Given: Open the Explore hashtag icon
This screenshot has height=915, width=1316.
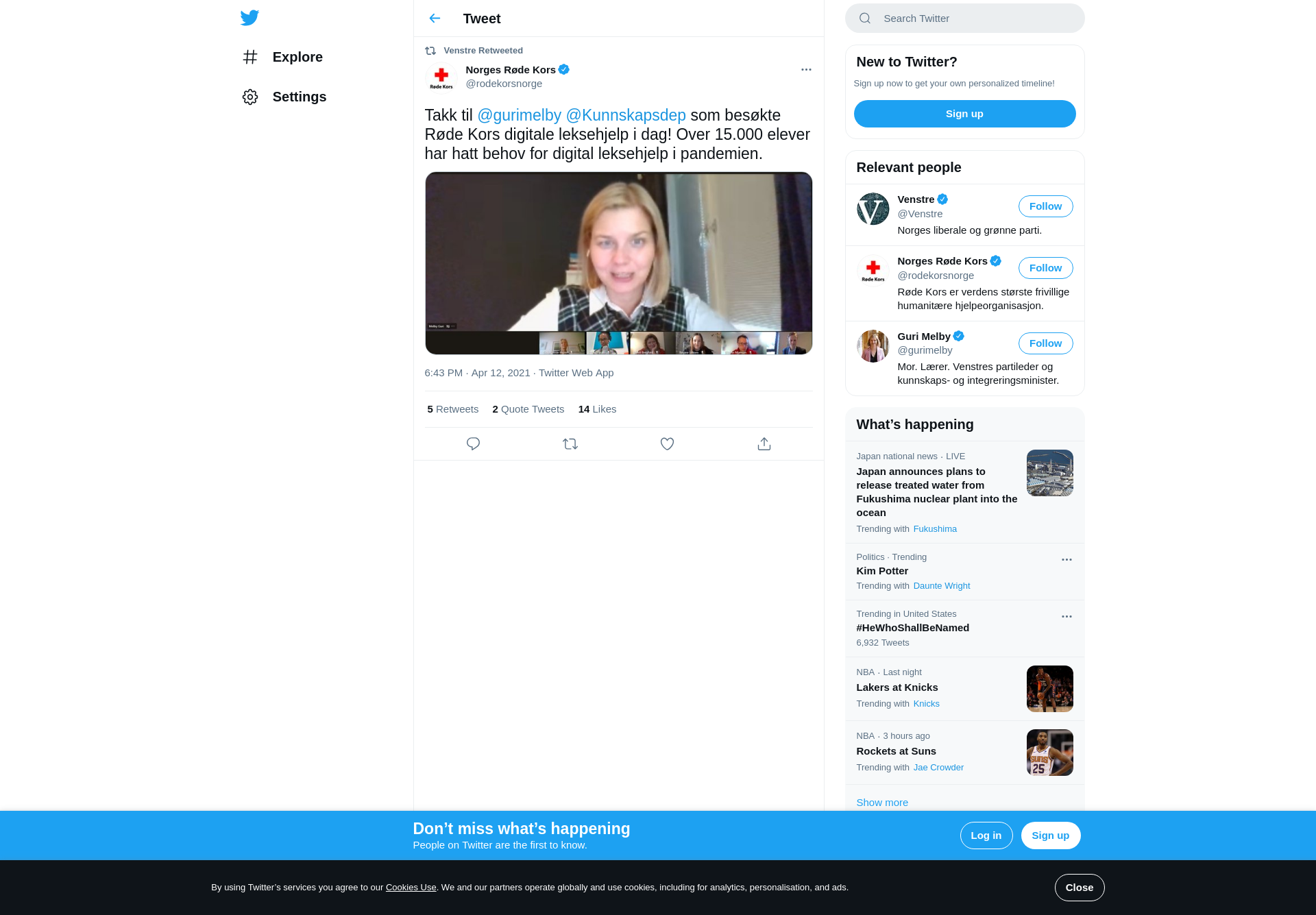Looking at the screenshot, I should click(250, 57).
